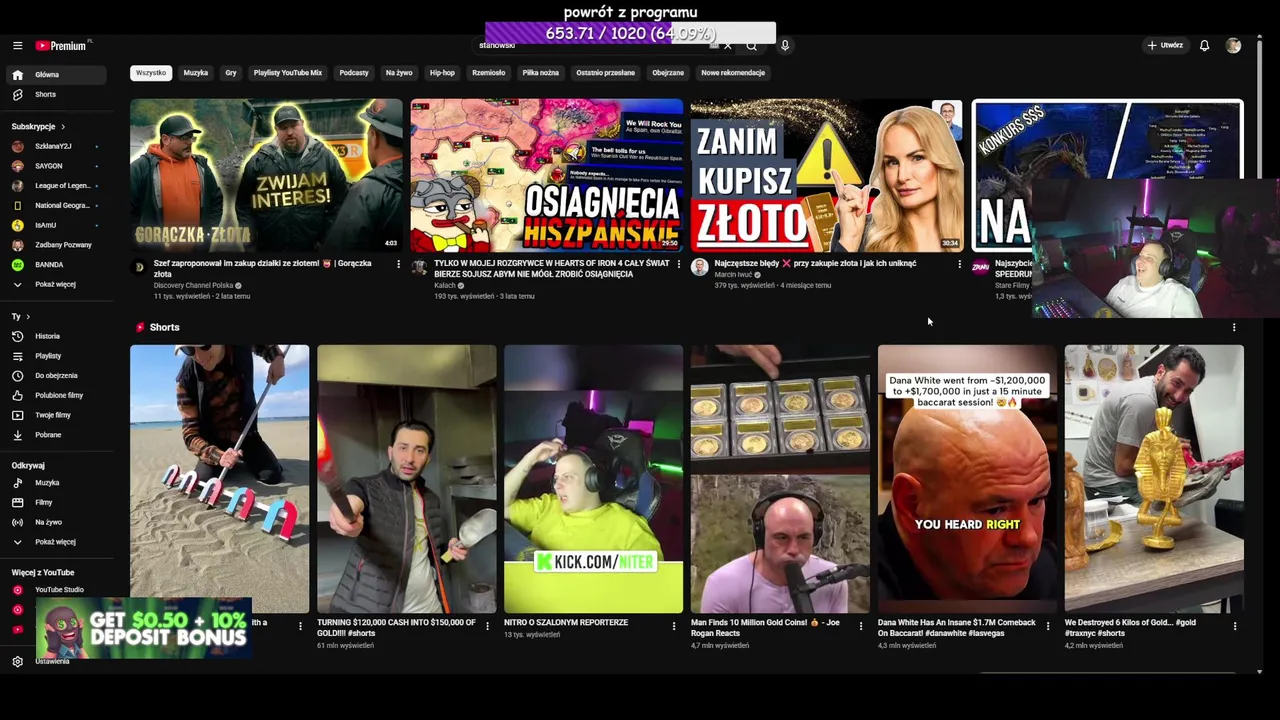The width and height of the screenshot is (1280, 720).
Task: Open options for Gorączka złota video
Action: (398, 264)
